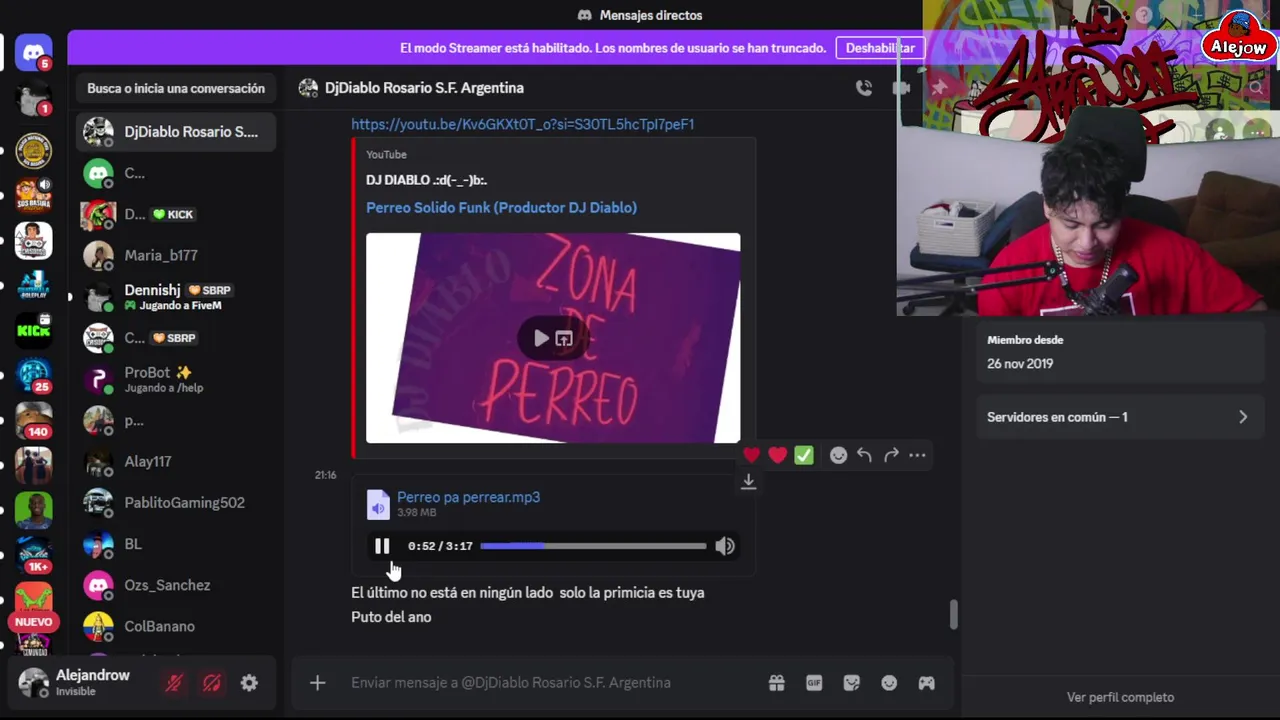Open the sticker picker
The width and height of the screenshot is (1280, 720).
(852, 683)
